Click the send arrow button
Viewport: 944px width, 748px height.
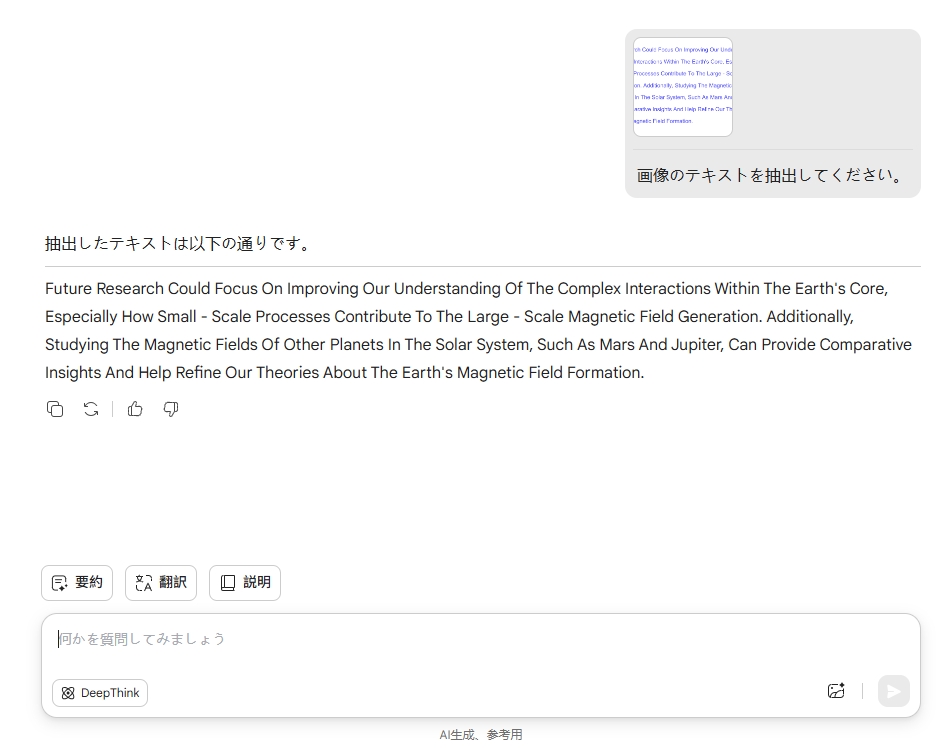893,691
